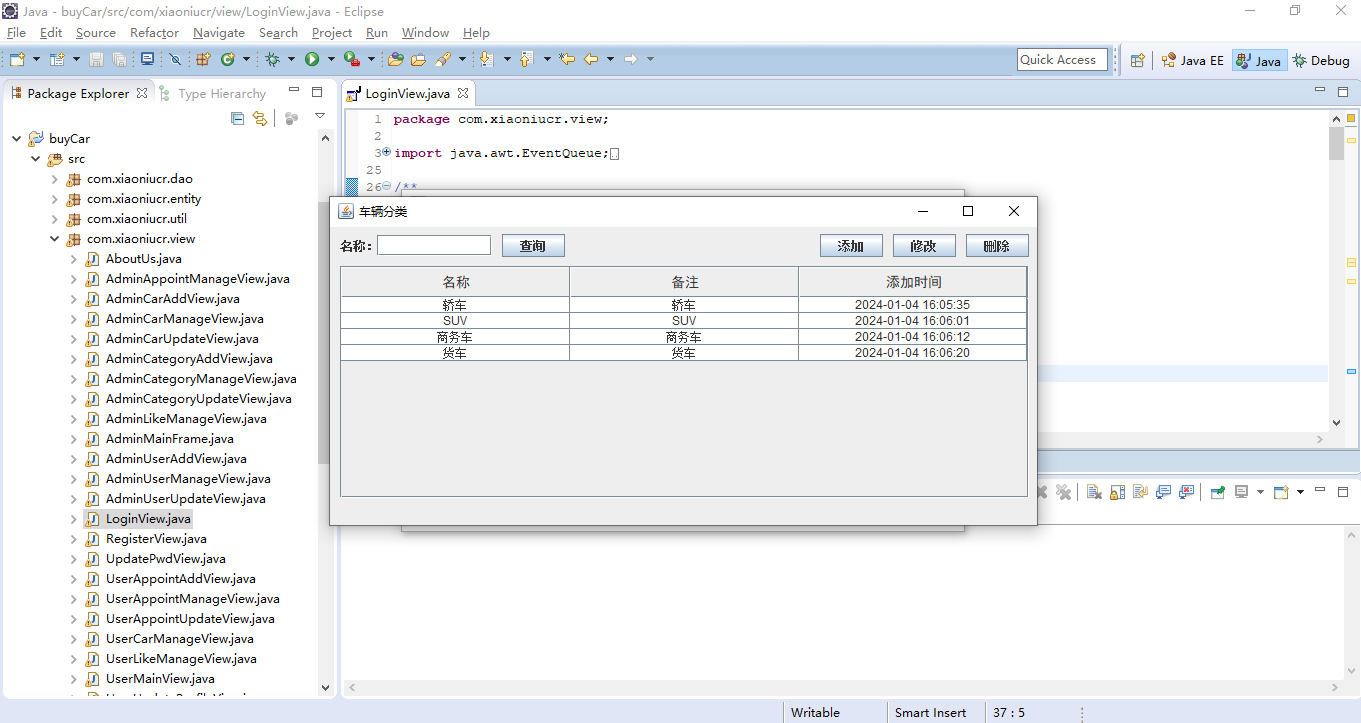Toggle Skip All Breakpoints
The width and height of the screenshot is (1361, 723).
coord(175,59)
